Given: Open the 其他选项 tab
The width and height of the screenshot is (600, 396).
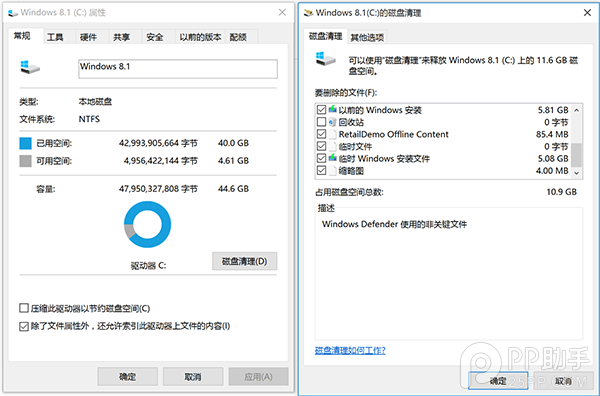Looking at the screenshot, I should coord(367,37).
